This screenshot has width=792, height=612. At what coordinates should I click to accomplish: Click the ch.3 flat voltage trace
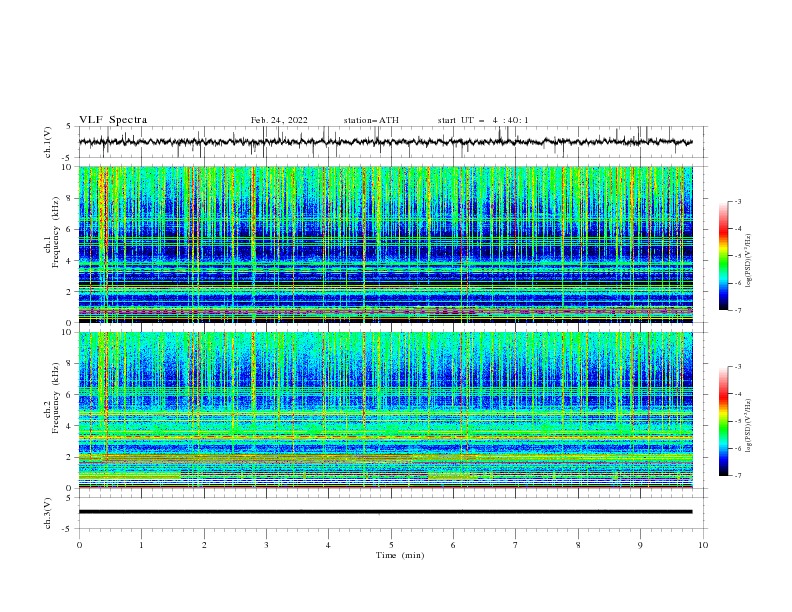[x=385, y=512]
